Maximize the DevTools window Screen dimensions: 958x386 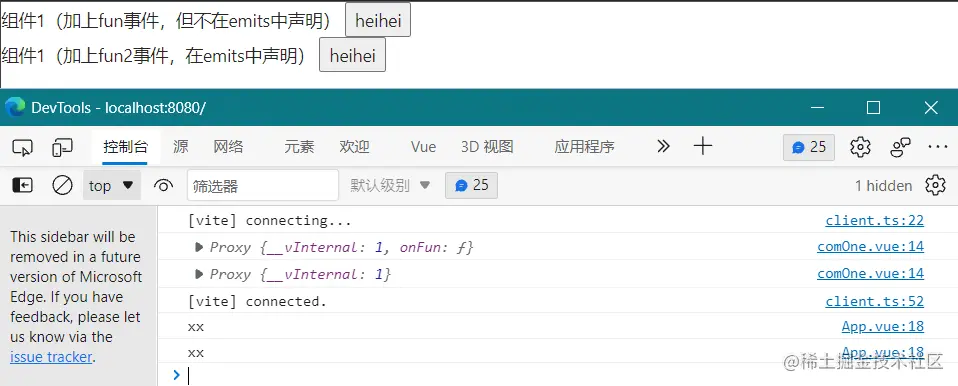click(x=874, y=108)
